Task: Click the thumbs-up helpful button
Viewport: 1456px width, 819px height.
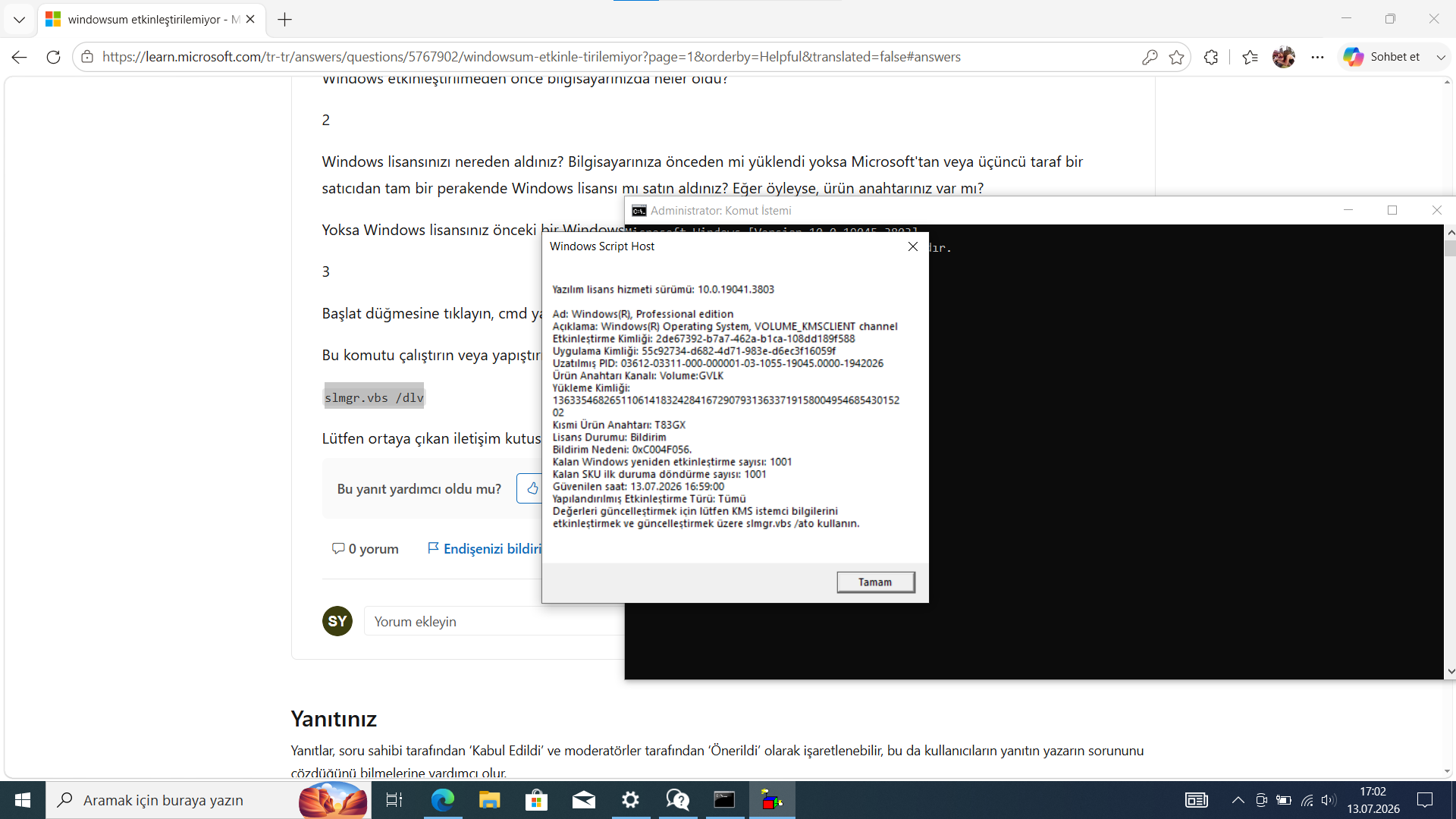Action: point(532,488)
